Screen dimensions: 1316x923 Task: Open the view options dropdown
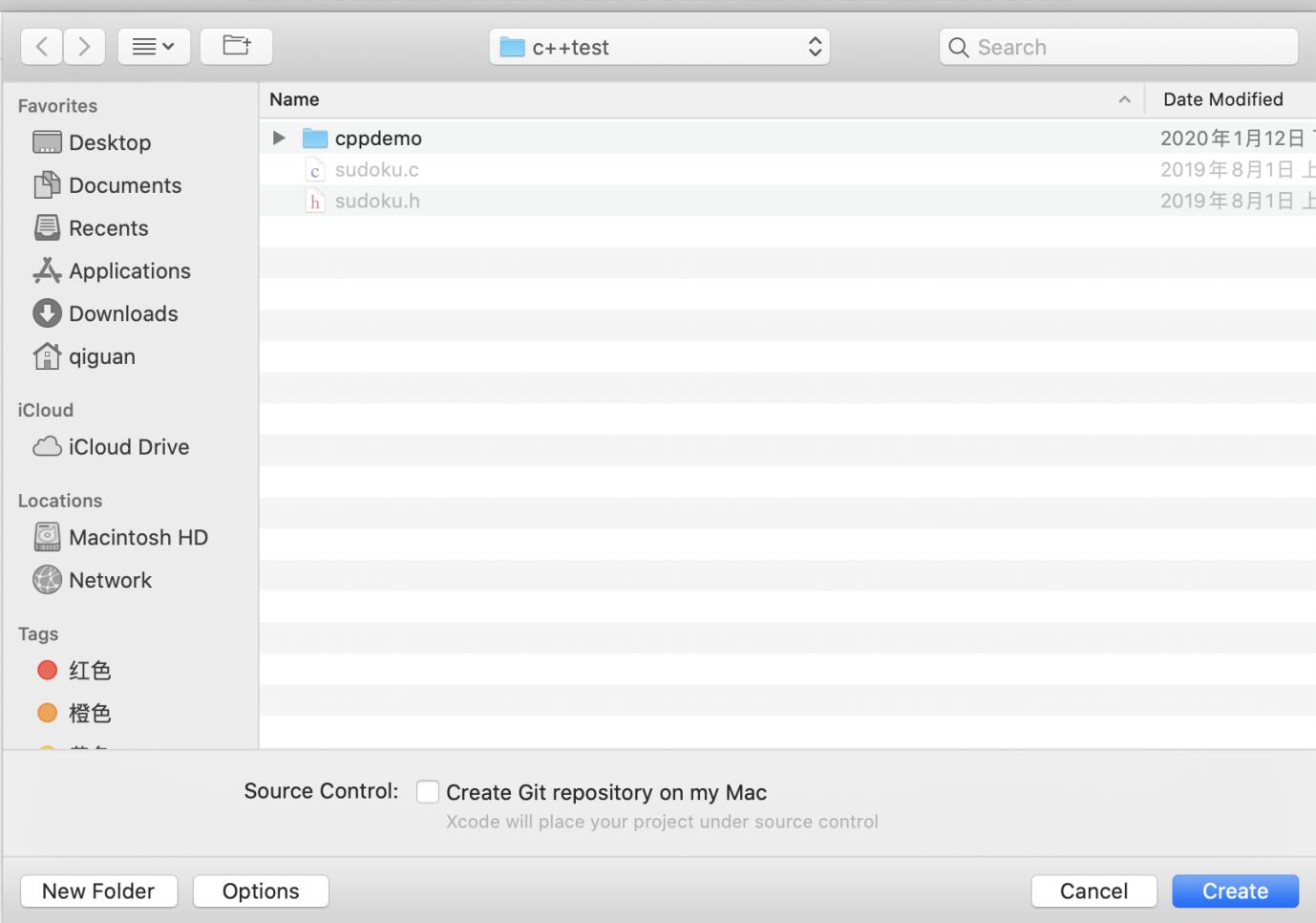click(x=154, y=46)
